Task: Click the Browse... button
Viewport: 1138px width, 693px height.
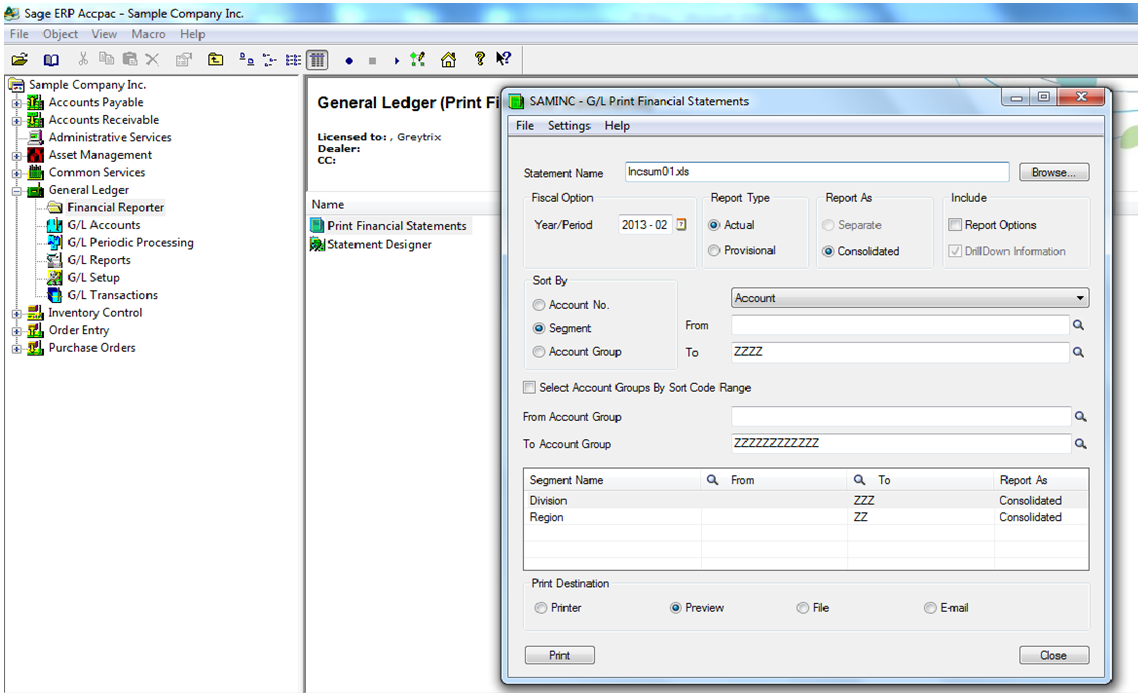Action: [1054, 172]
